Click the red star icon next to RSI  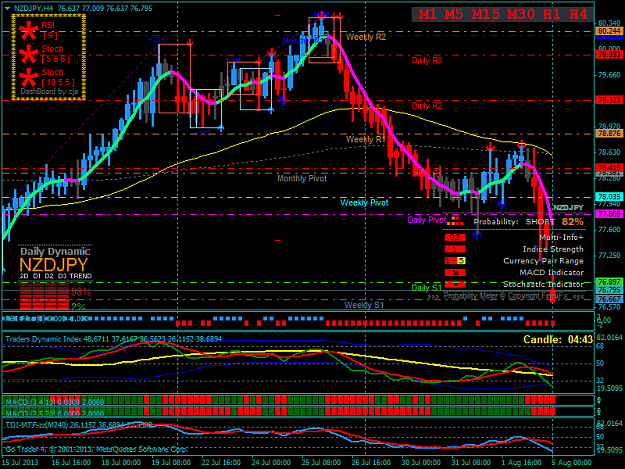click(x=29, y=31)
